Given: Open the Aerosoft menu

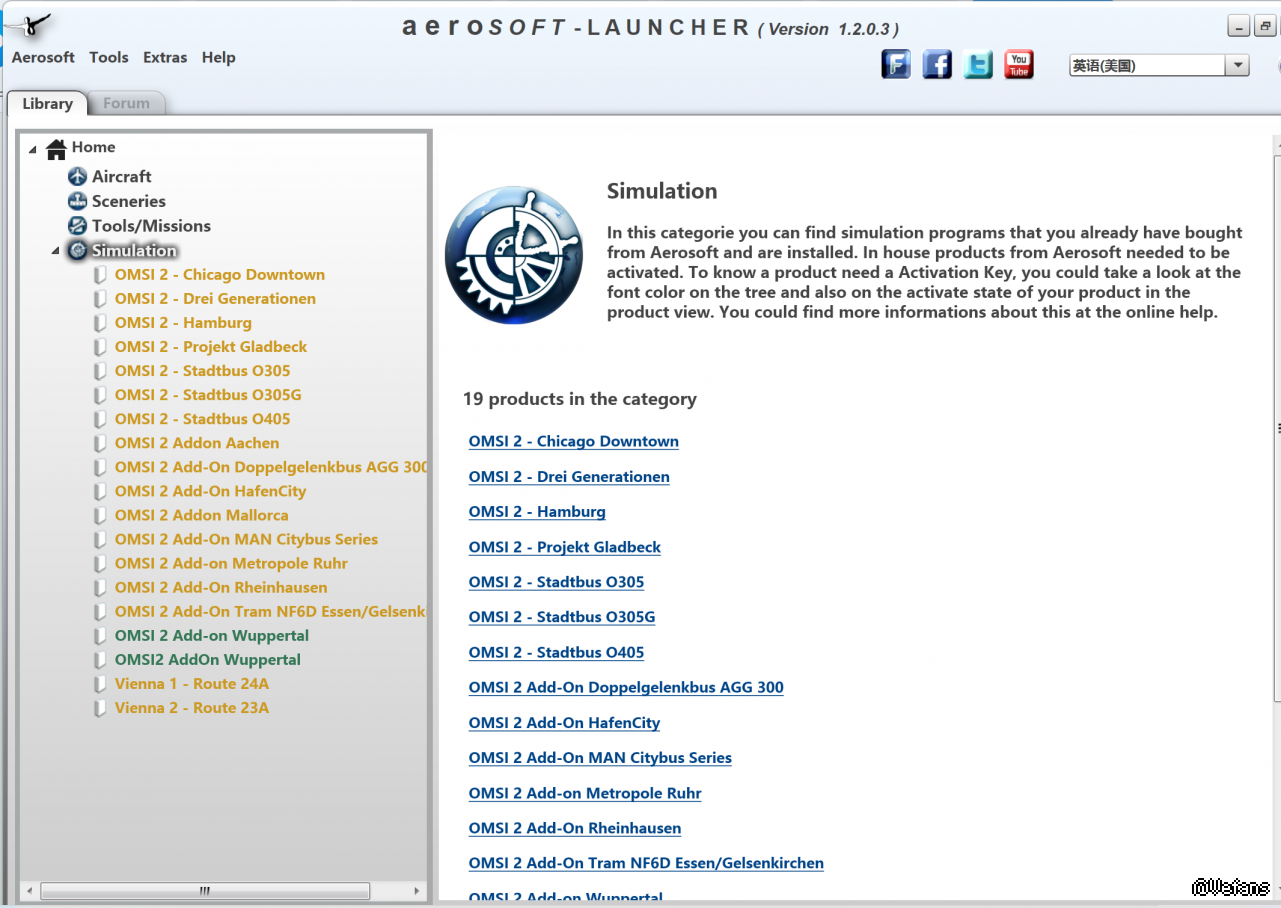Looking at the screenshot, I should pyautogui.click(x=43, y=57).
